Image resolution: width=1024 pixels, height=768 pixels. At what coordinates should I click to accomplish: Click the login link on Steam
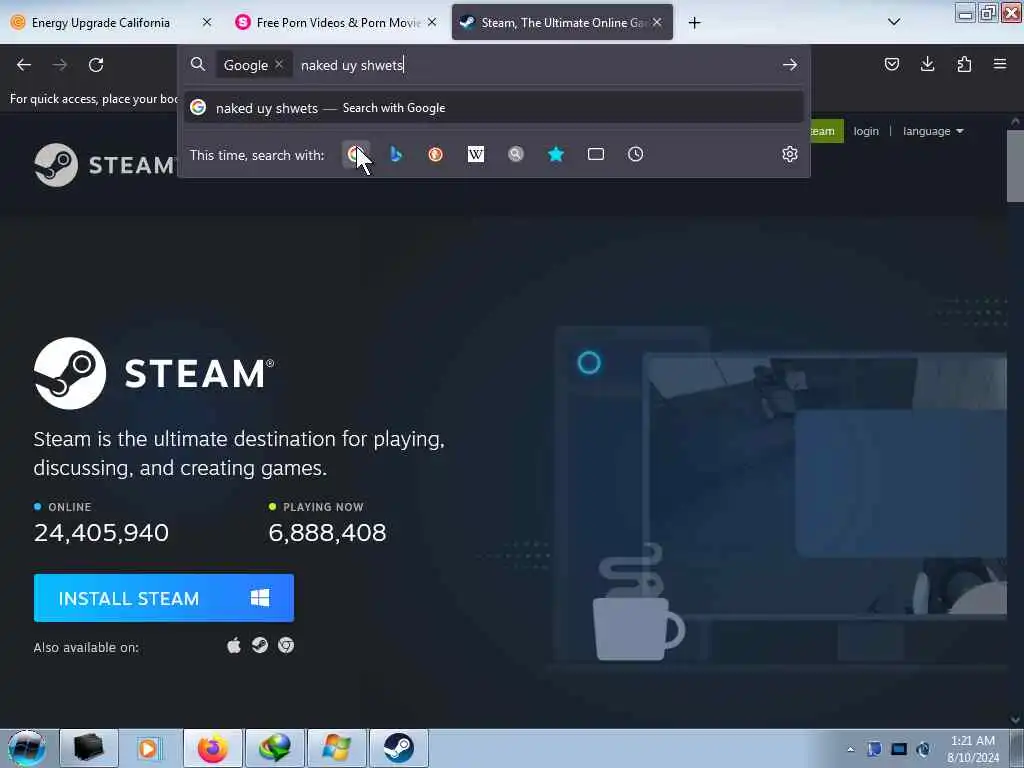coord(866,131)
